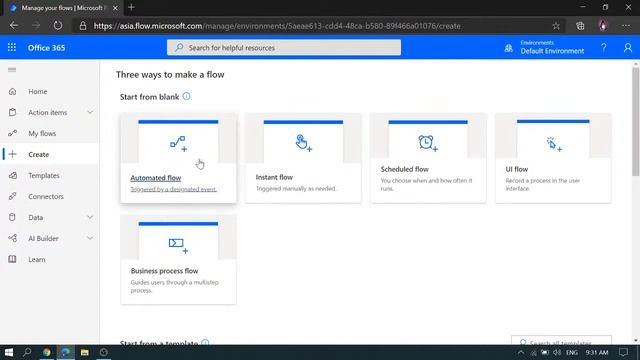Open Windows taskbar search
This screenshot has width=640, height=360.
pyautogui.click(x=27, y=352)
